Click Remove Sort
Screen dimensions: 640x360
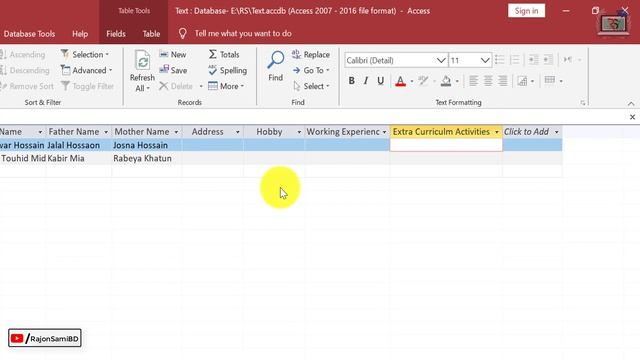click(x=27, y=86)
